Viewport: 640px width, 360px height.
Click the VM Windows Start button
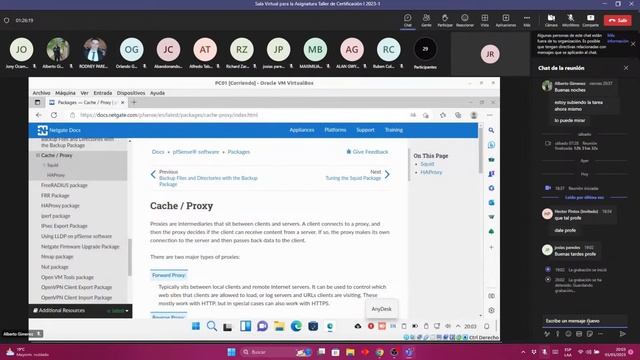click(196, 326)
